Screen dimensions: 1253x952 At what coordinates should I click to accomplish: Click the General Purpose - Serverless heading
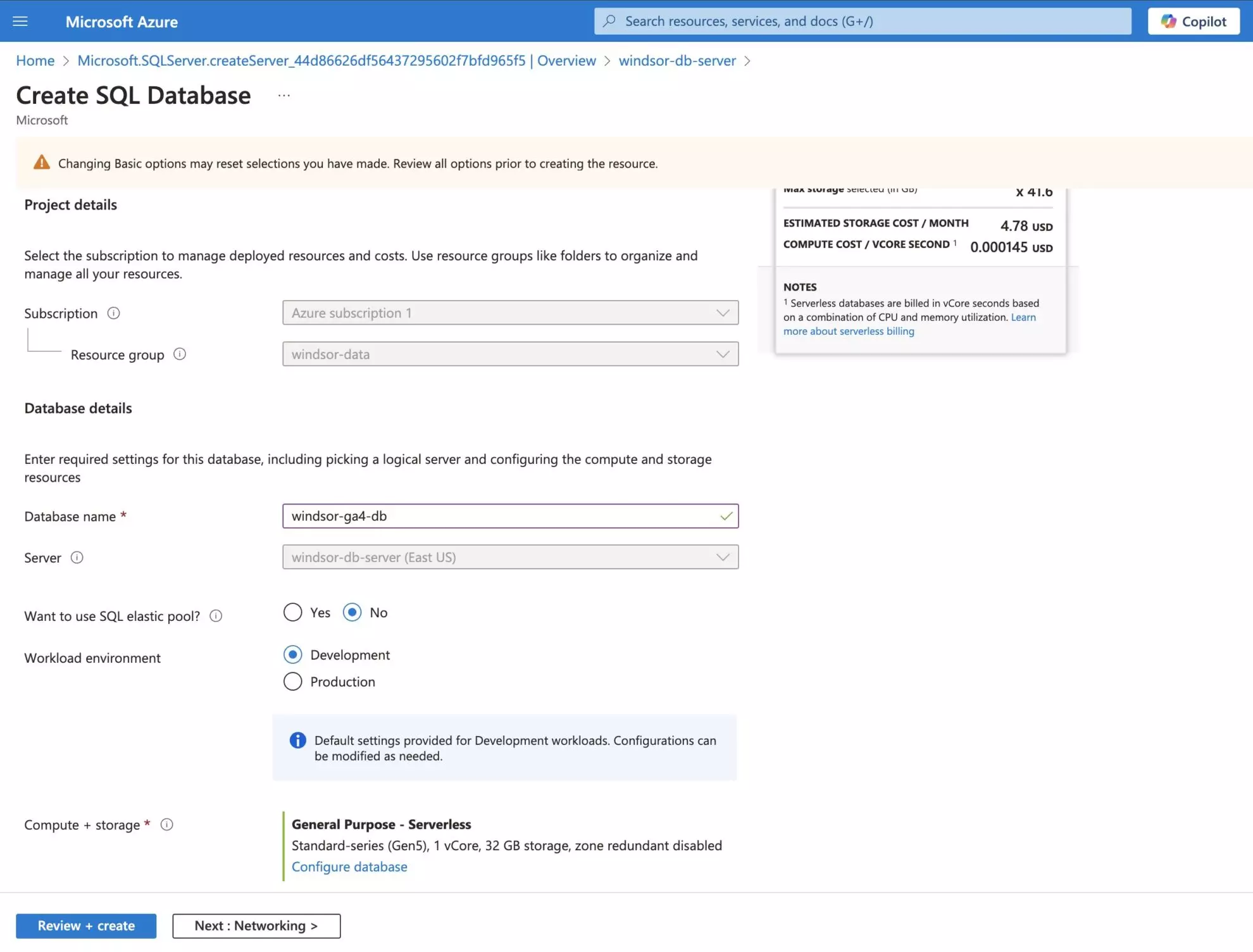[382, 824]
